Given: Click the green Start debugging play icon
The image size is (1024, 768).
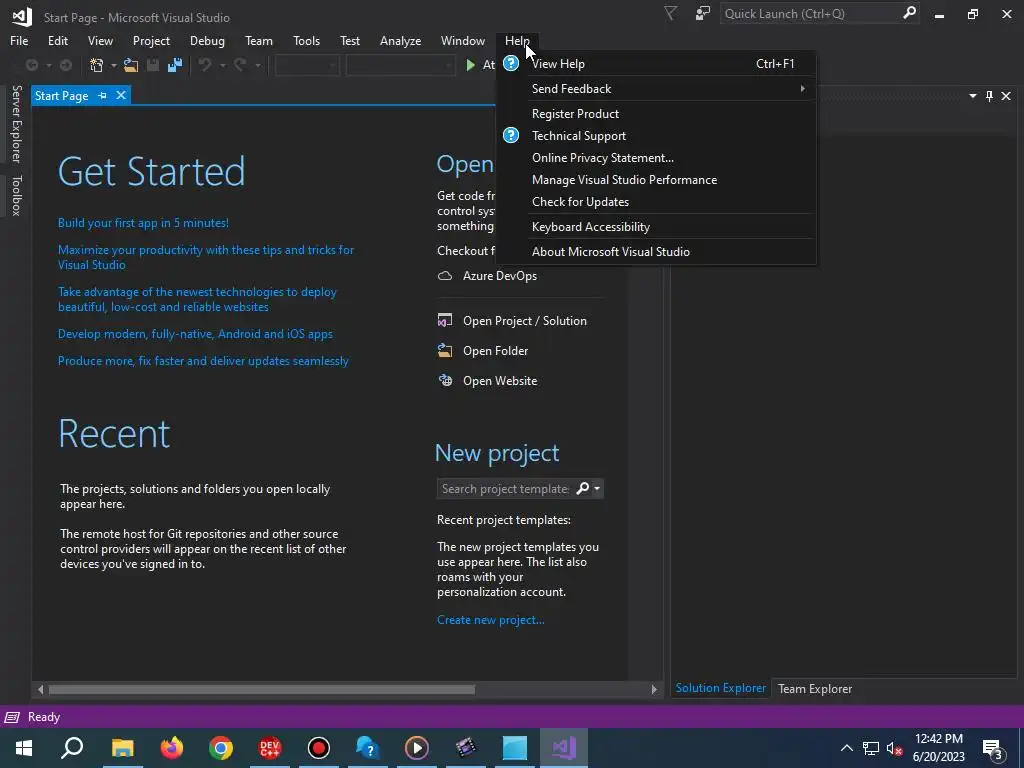Looking at the screenshot, I should coord(470,65).
